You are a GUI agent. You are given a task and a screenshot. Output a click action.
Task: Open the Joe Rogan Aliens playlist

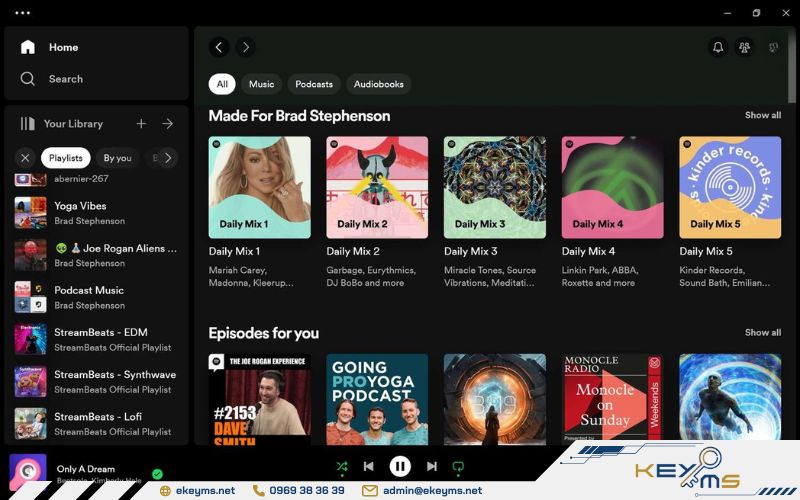pos(96,255)
